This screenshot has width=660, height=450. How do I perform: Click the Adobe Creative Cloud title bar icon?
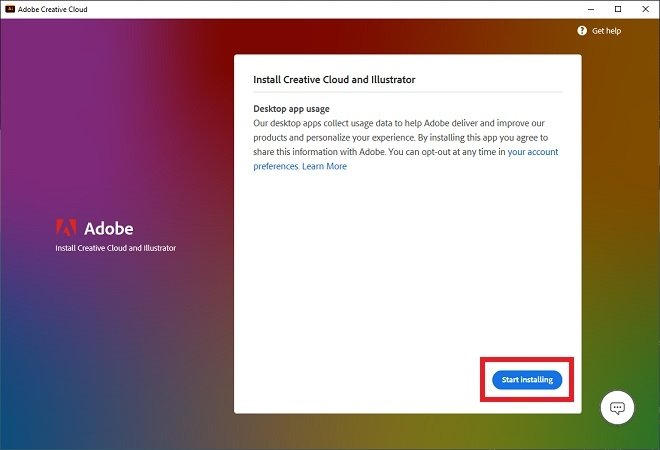(10, 9)
